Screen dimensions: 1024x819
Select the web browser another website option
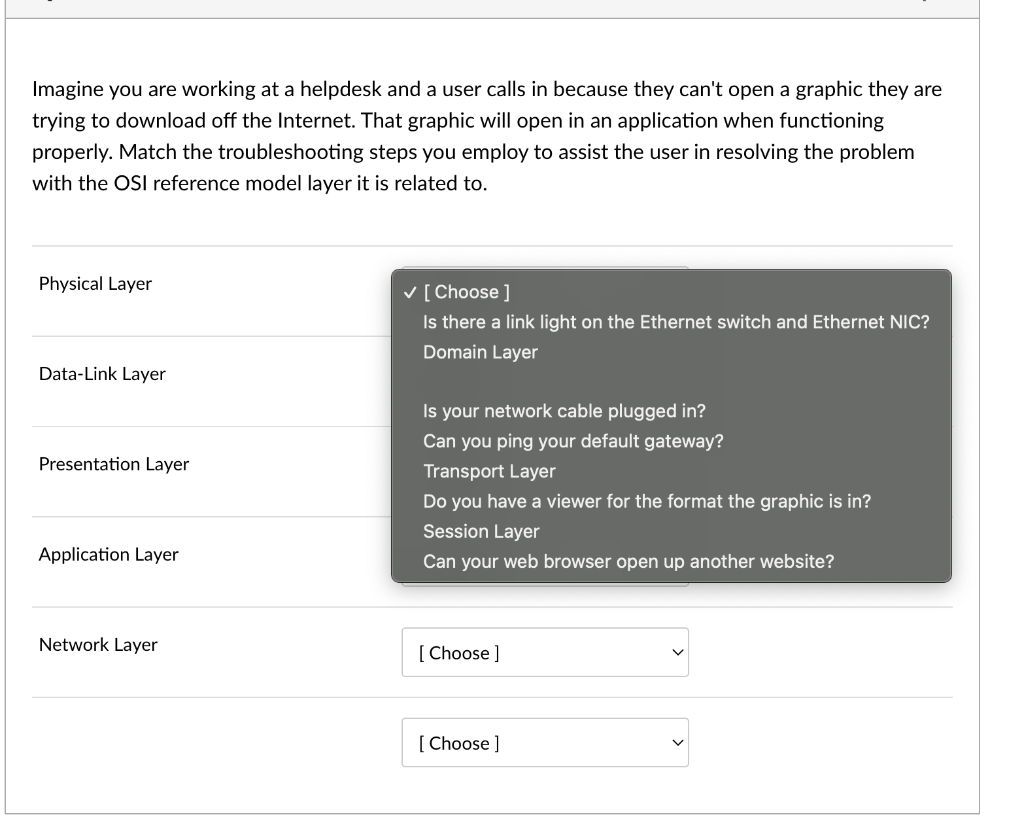point(628,561)
